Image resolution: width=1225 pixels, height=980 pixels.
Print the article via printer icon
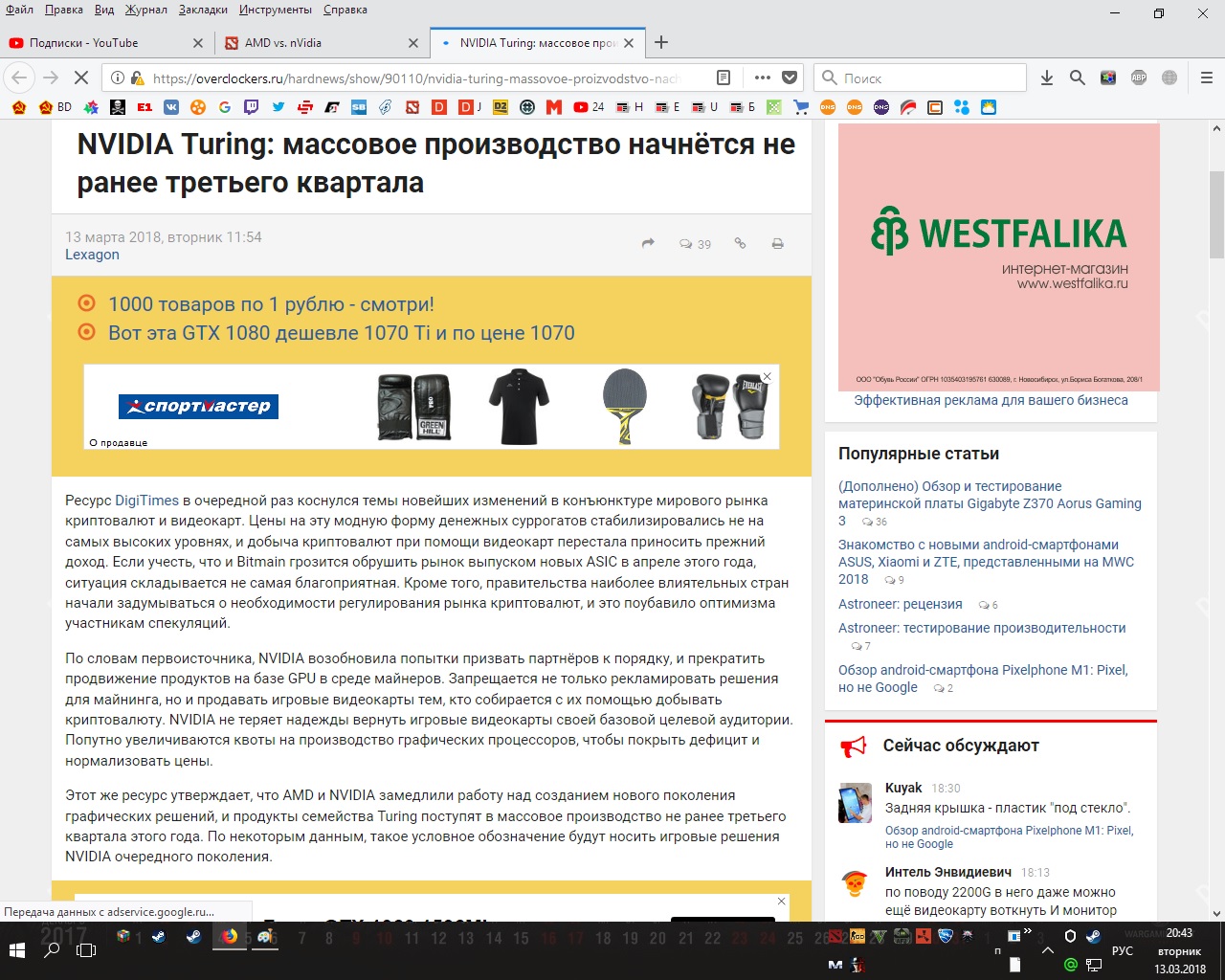[x=778, y=244]
